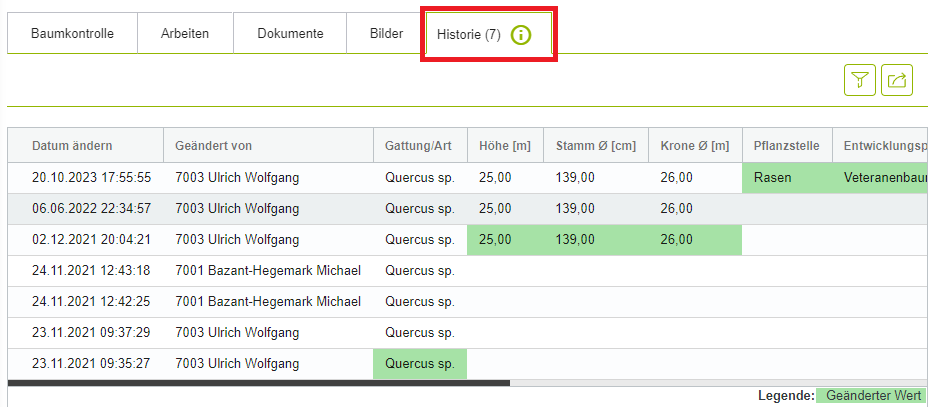Click the export/share icon button
The width and height of the screenshot is (932, 407).
point(896,80)
